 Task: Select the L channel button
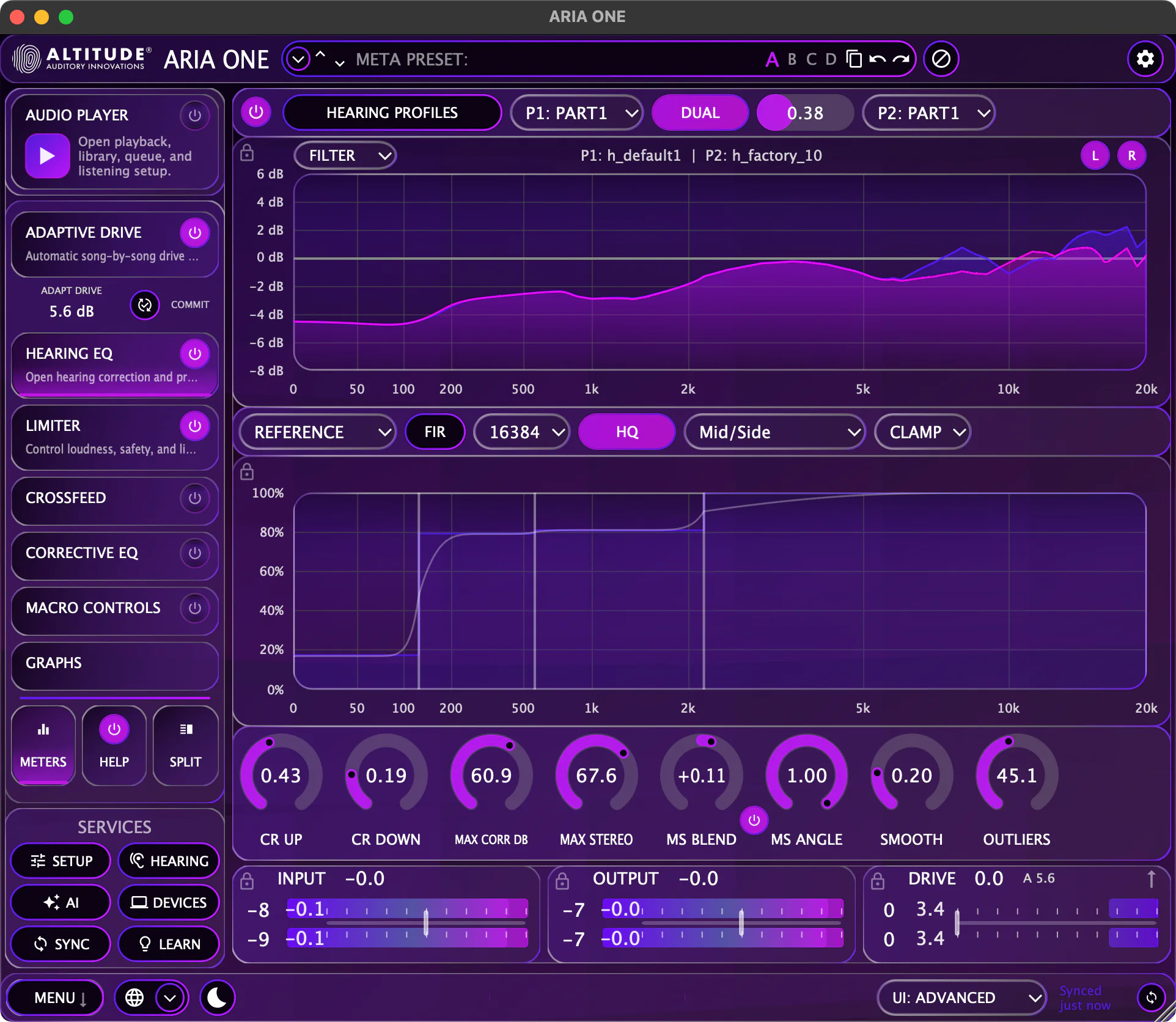point(1095,156)
